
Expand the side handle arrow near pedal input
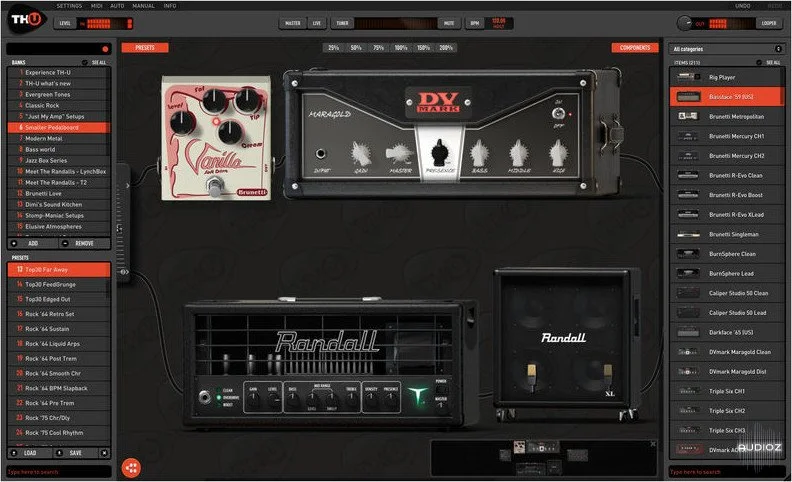point(127,186)
